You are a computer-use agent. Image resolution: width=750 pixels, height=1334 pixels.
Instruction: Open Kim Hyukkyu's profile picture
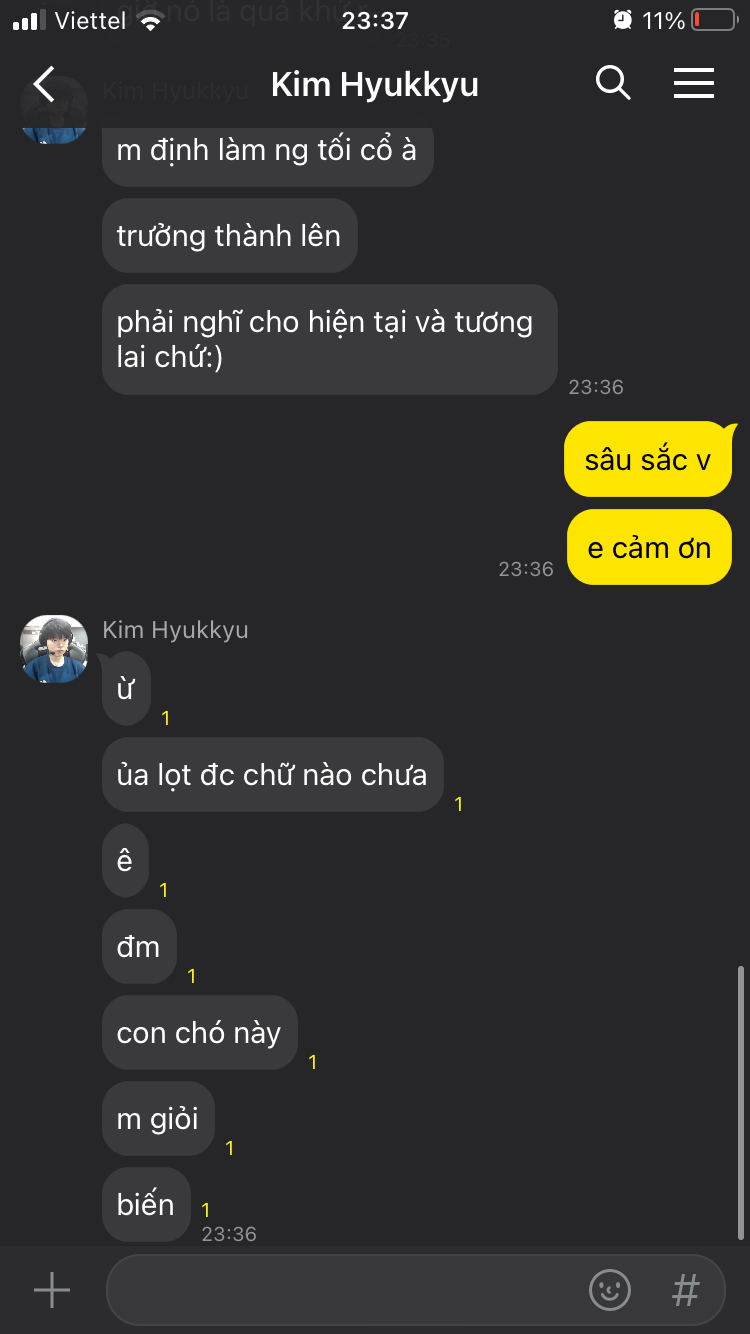pos(54,649)
